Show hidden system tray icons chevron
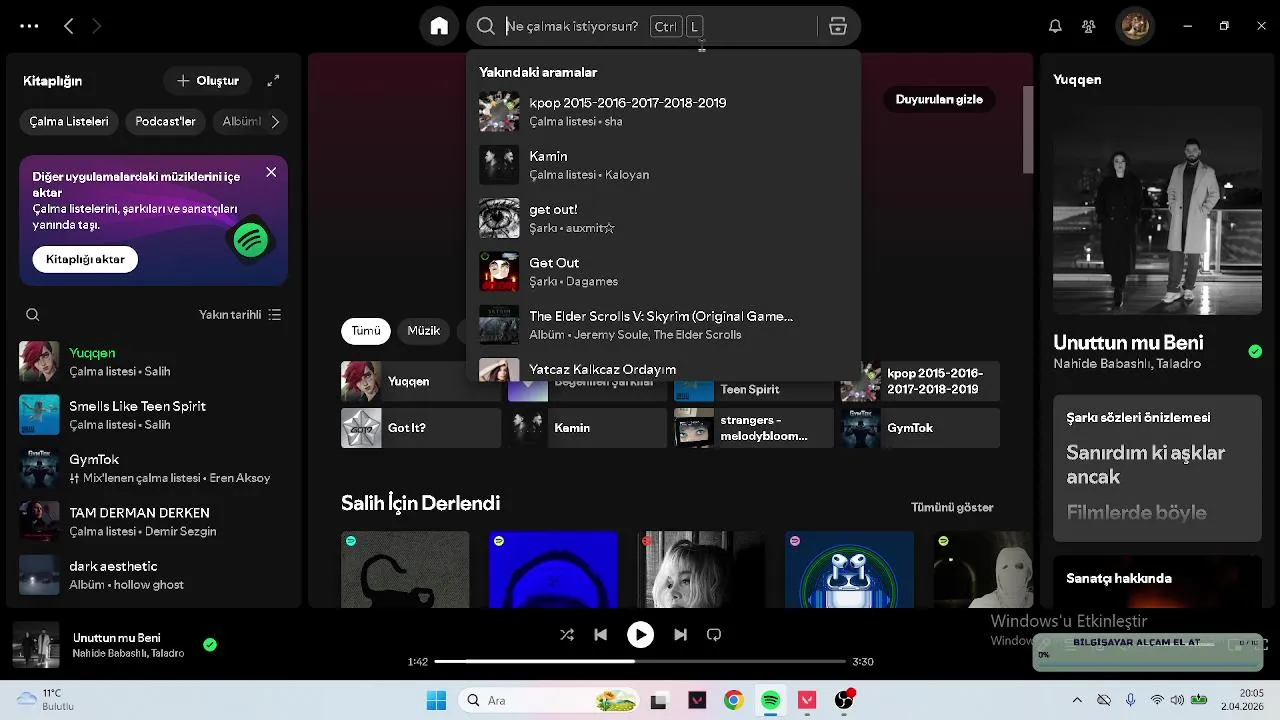This screenshot has height=720, width=1280. (1077, 700)
